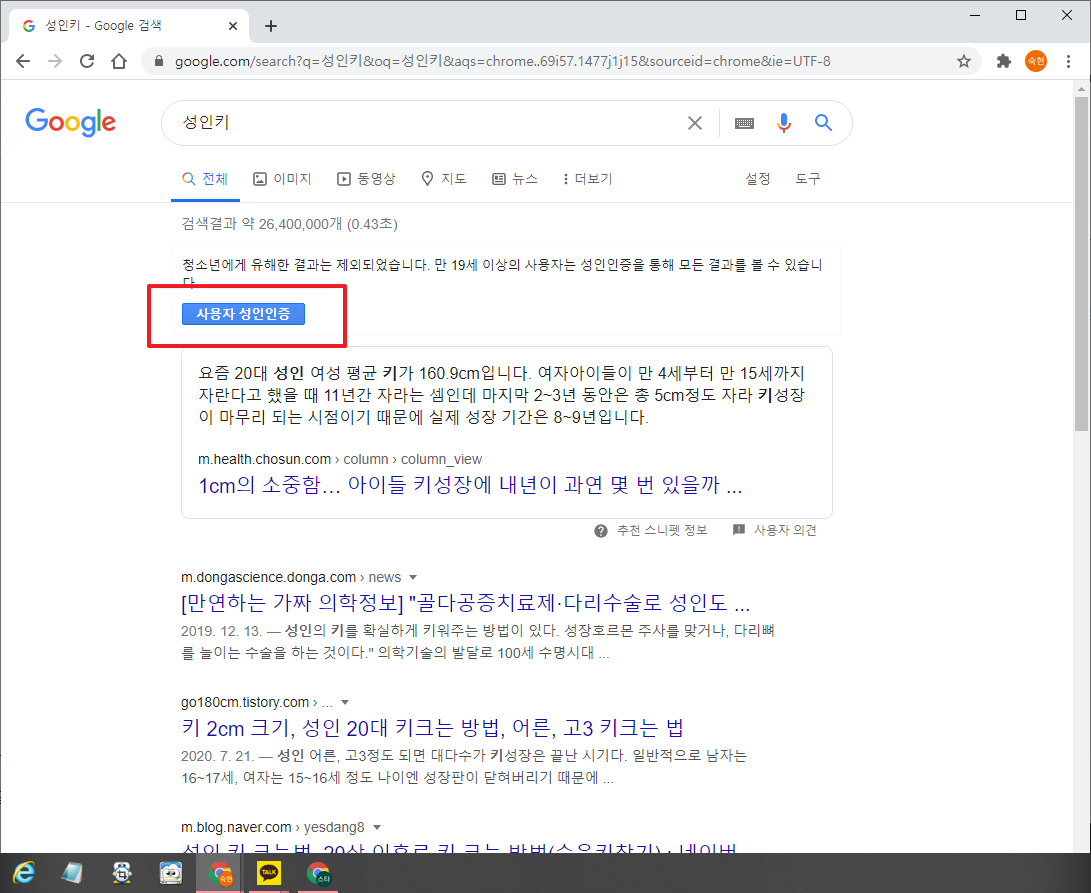Open a new tab with plus button
Image resolution: width=1091 pixels, height=893 pixels.
pyautogui.click(x=271, y=26)
